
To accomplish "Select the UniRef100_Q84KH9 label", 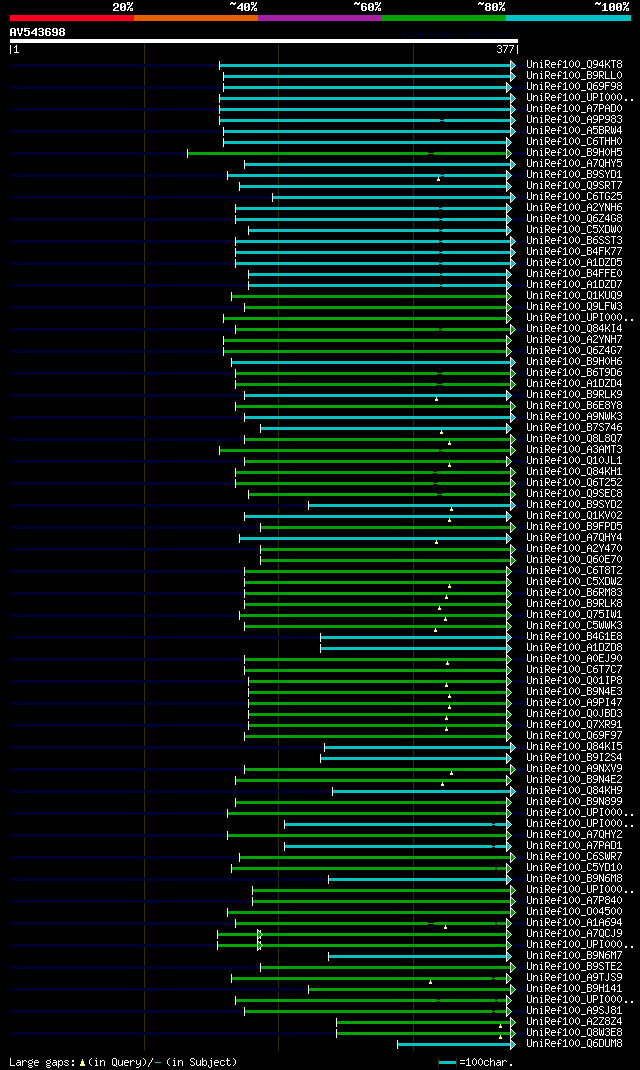I will tap(574, 790).
